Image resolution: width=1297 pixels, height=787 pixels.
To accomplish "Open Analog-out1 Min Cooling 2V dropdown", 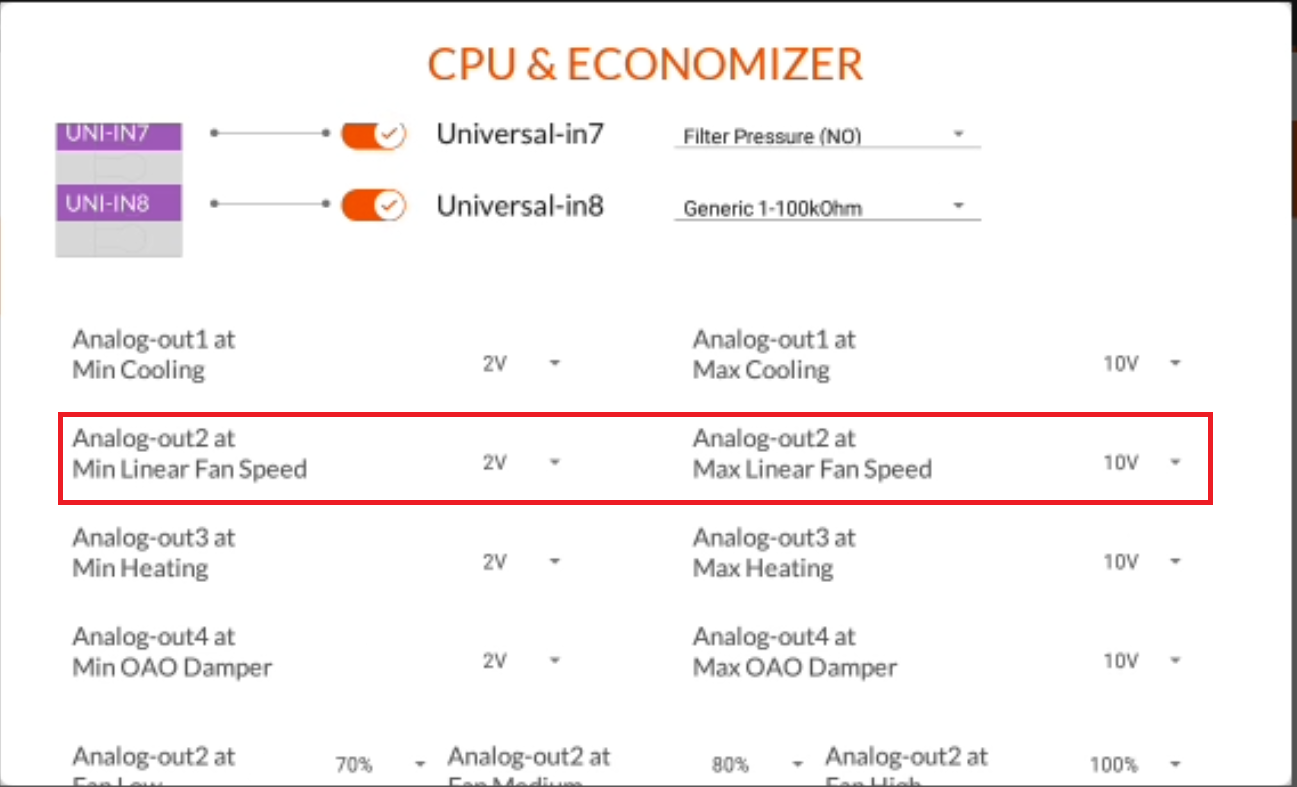I will pyautogui.click(x=556, y=364).
